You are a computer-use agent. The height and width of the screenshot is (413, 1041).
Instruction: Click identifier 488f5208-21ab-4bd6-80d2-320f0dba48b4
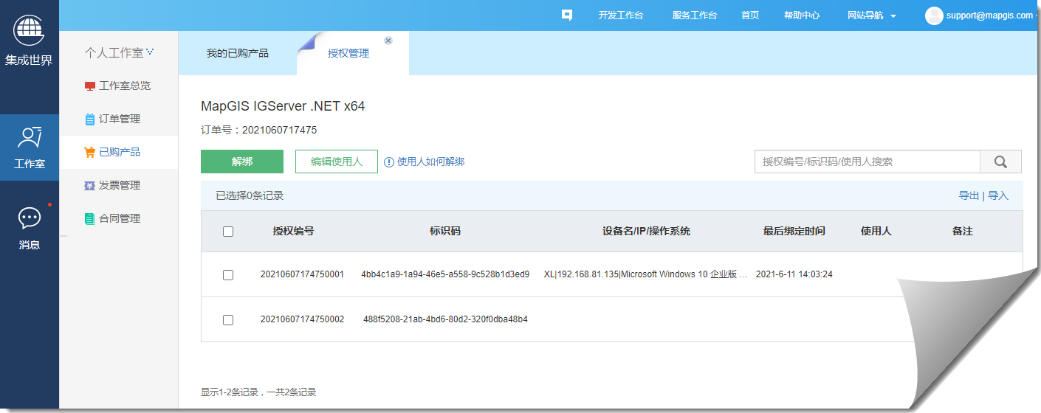pos(445,319)
